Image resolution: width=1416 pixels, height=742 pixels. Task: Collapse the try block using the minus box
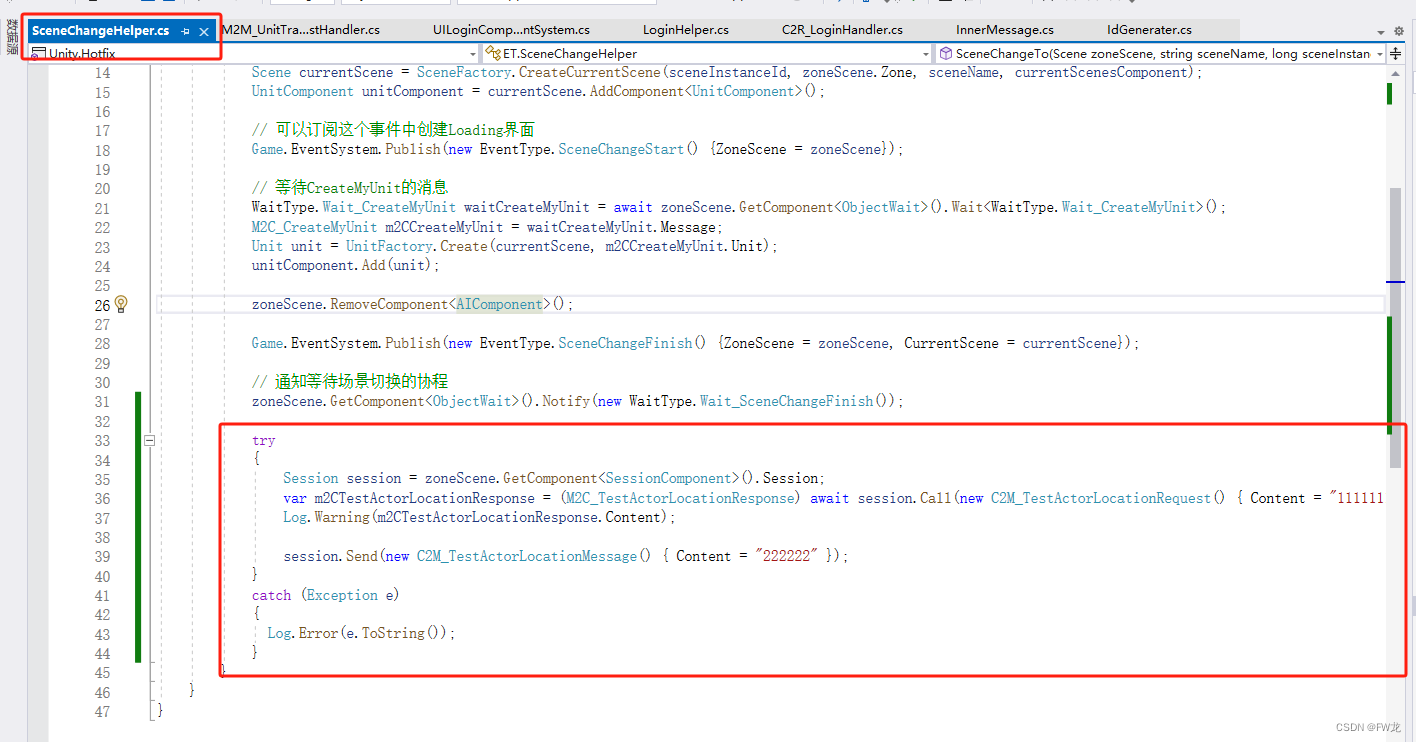(149, 440)
